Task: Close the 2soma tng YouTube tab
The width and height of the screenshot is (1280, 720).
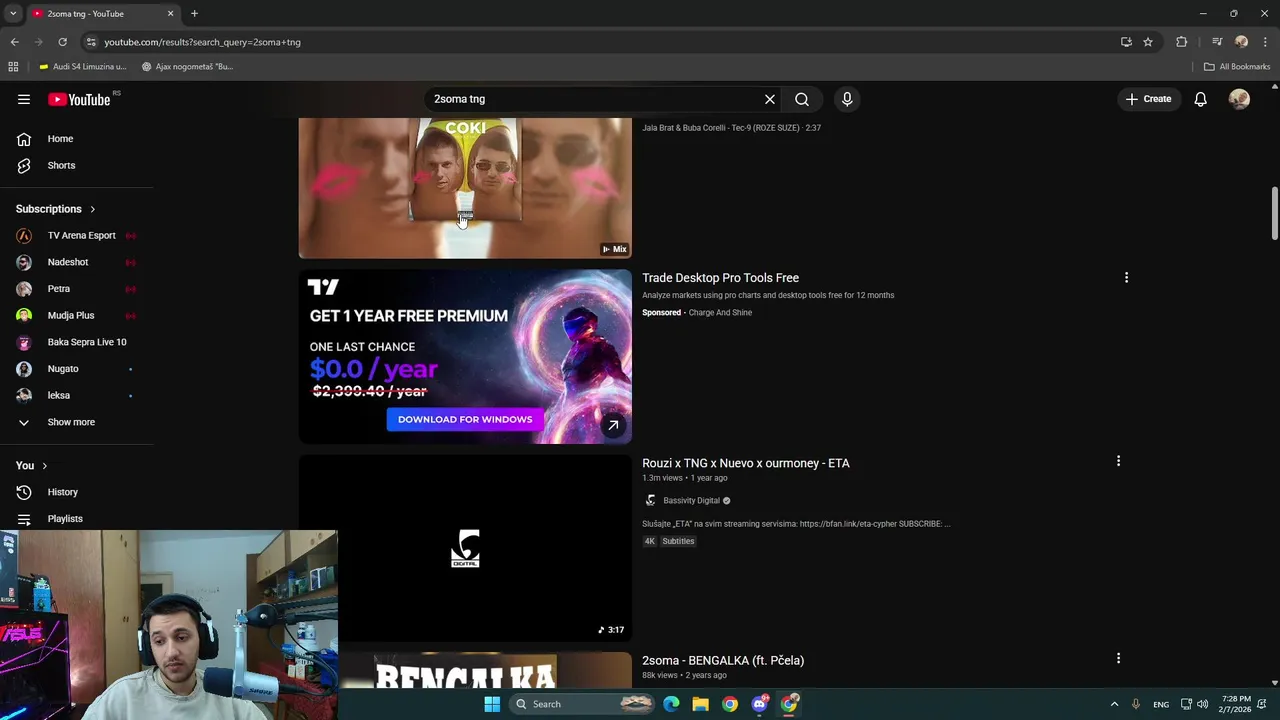Action: [x=170, y=14]
